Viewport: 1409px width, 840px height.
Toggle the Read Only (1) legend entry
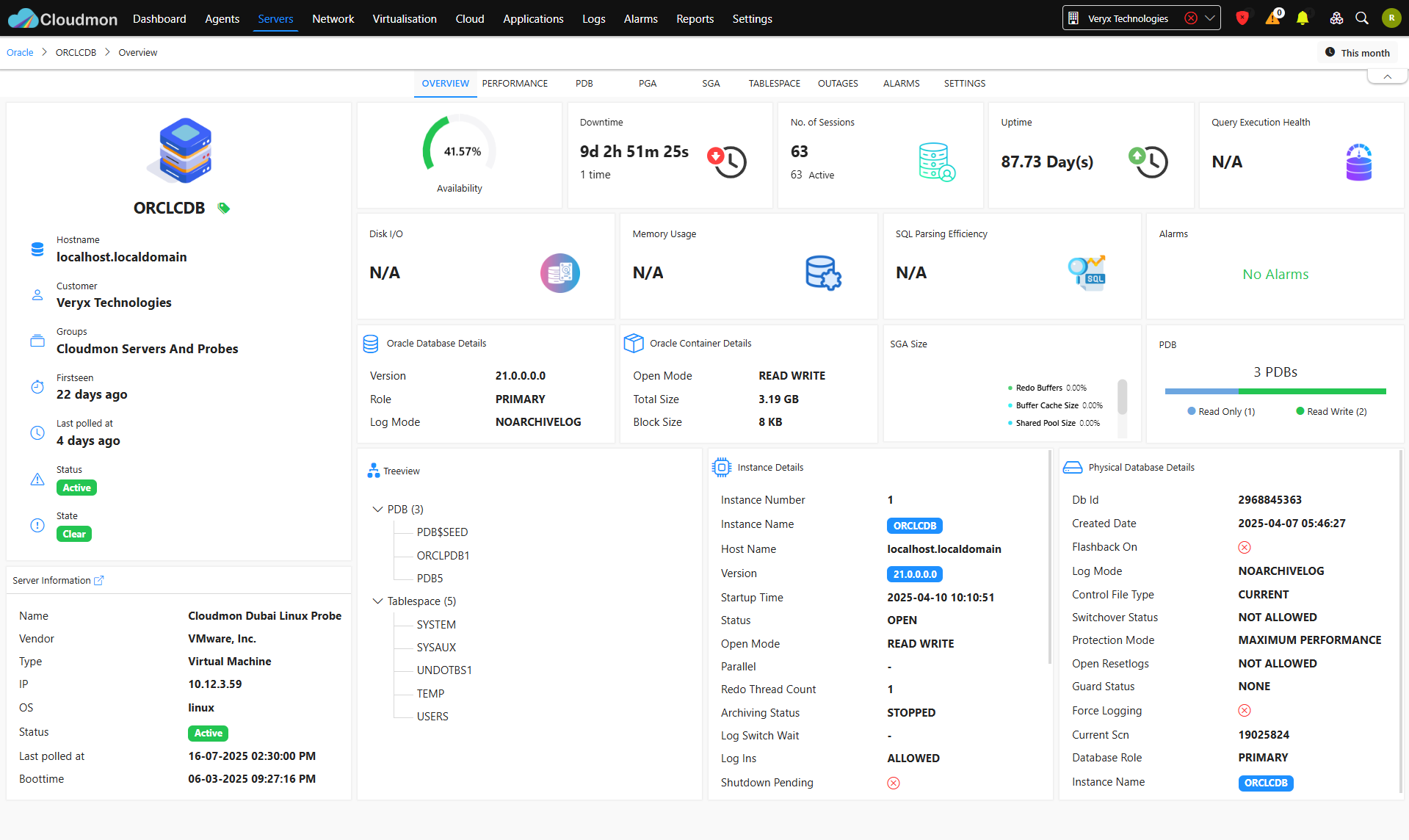pyautogui.click(x=1221, y=411)
